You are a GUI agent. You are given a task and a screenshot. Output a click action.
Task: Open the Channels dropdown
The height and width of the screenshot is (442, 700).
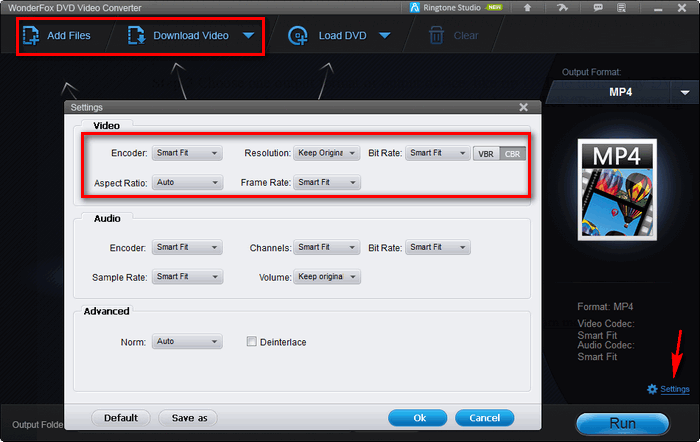pos(327,247)
